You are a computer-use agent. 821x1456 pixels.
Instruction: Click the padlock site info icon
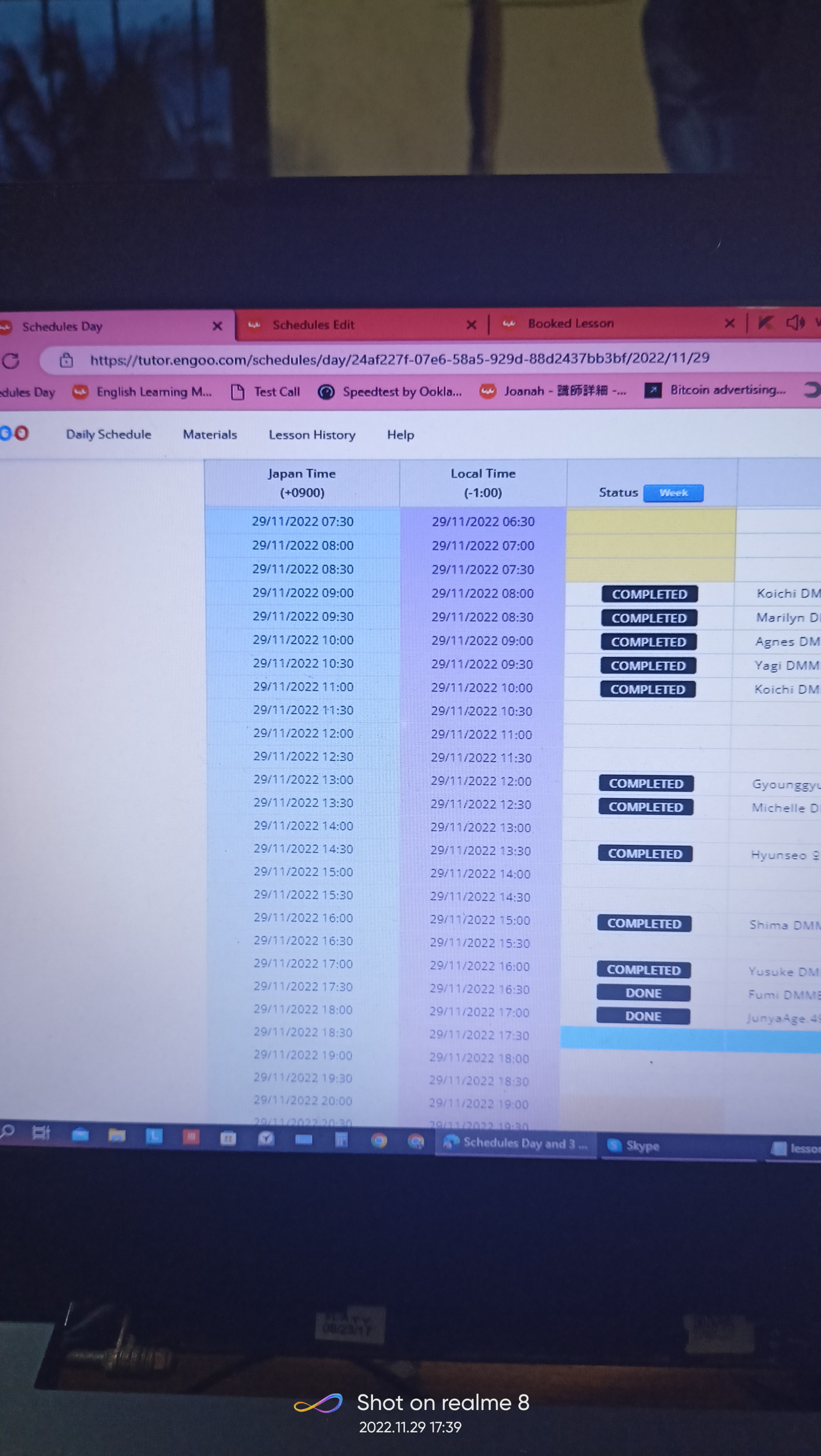coord(66,360)
